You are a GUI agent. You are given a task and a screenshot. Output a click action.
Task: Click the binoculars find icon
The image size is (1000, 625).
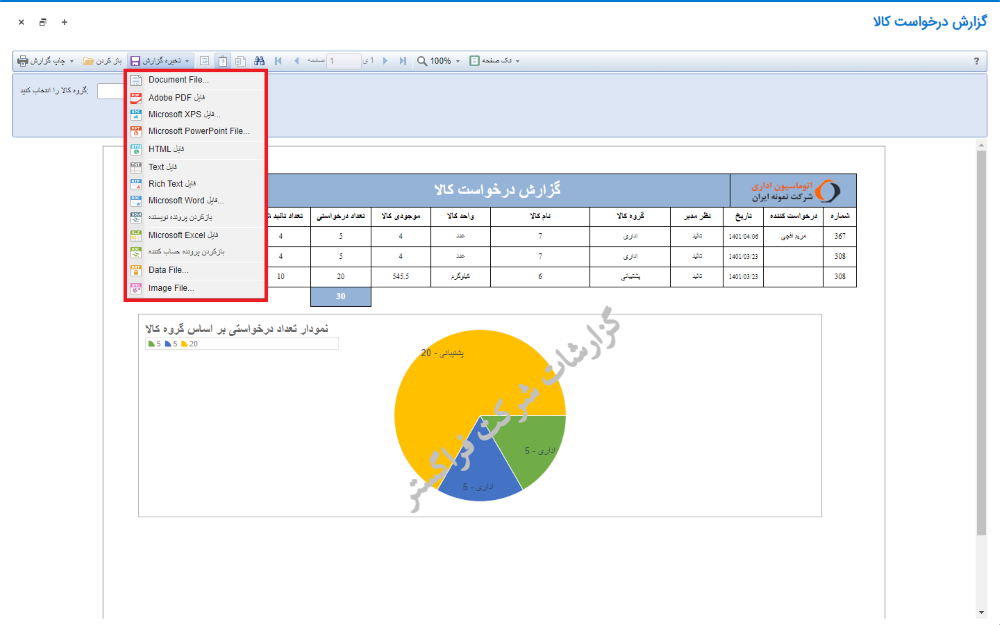tap(259, 61)
